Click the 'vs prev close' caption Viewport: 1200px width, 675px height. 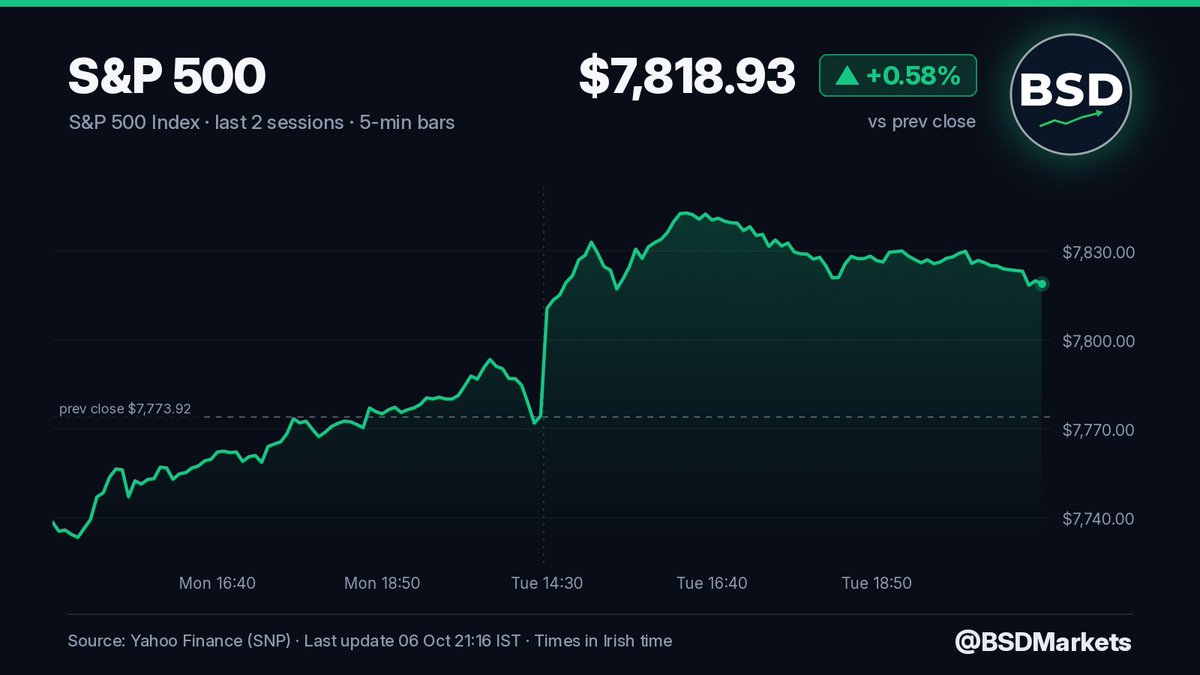point(922,122)
